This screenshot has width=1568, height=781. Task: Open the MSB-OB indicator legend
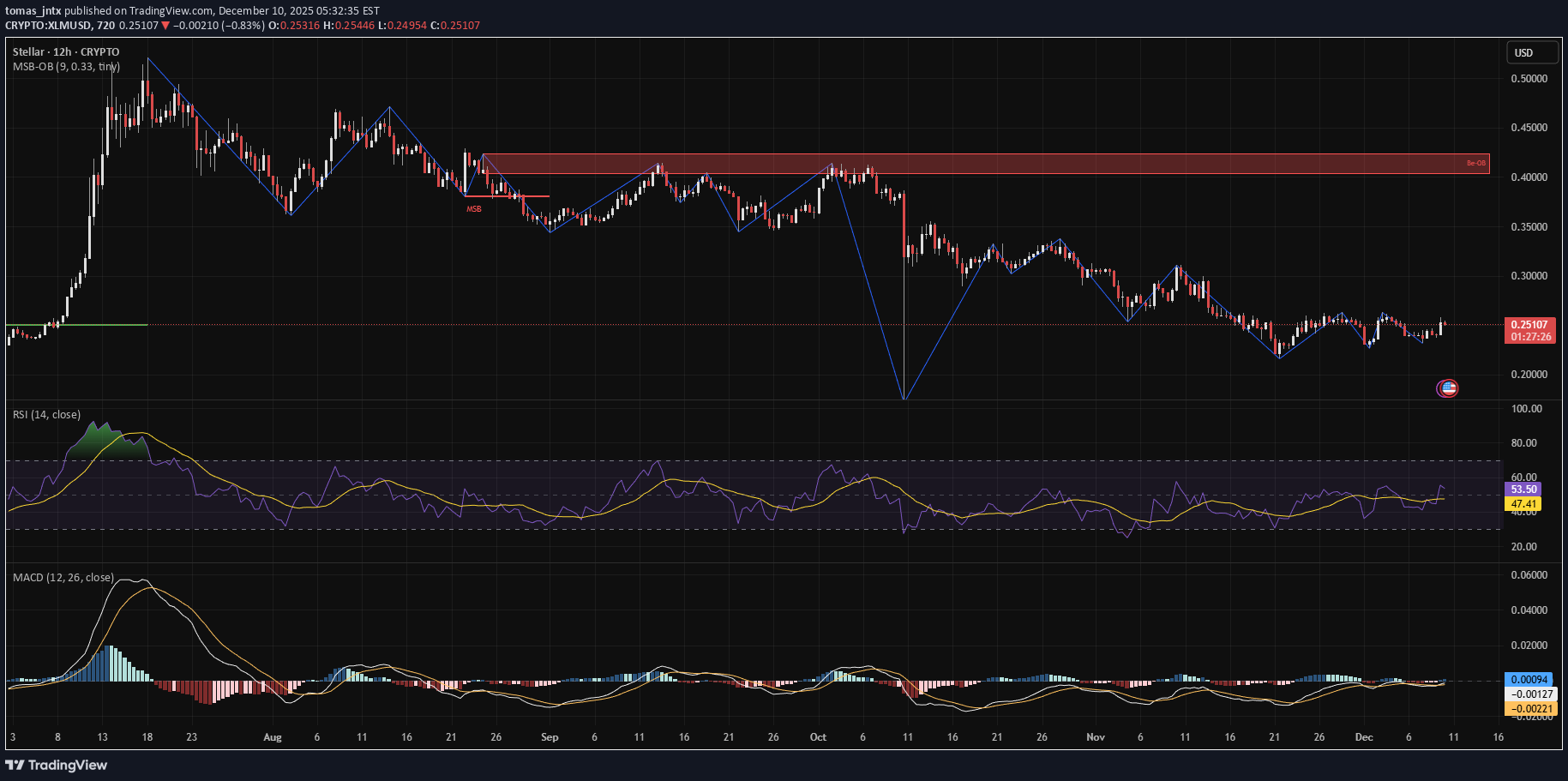pyautogui.click(x=66, y=67)
